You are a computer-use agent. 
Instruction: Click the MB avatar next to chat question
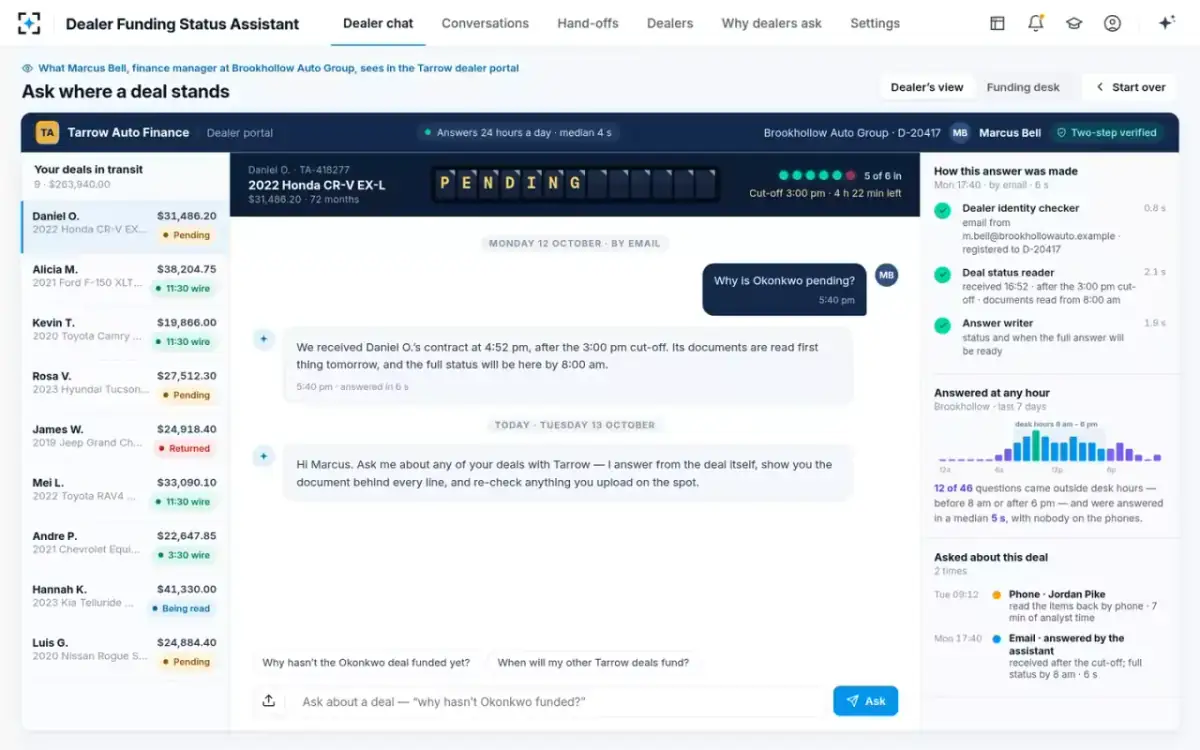pos(886,275)
